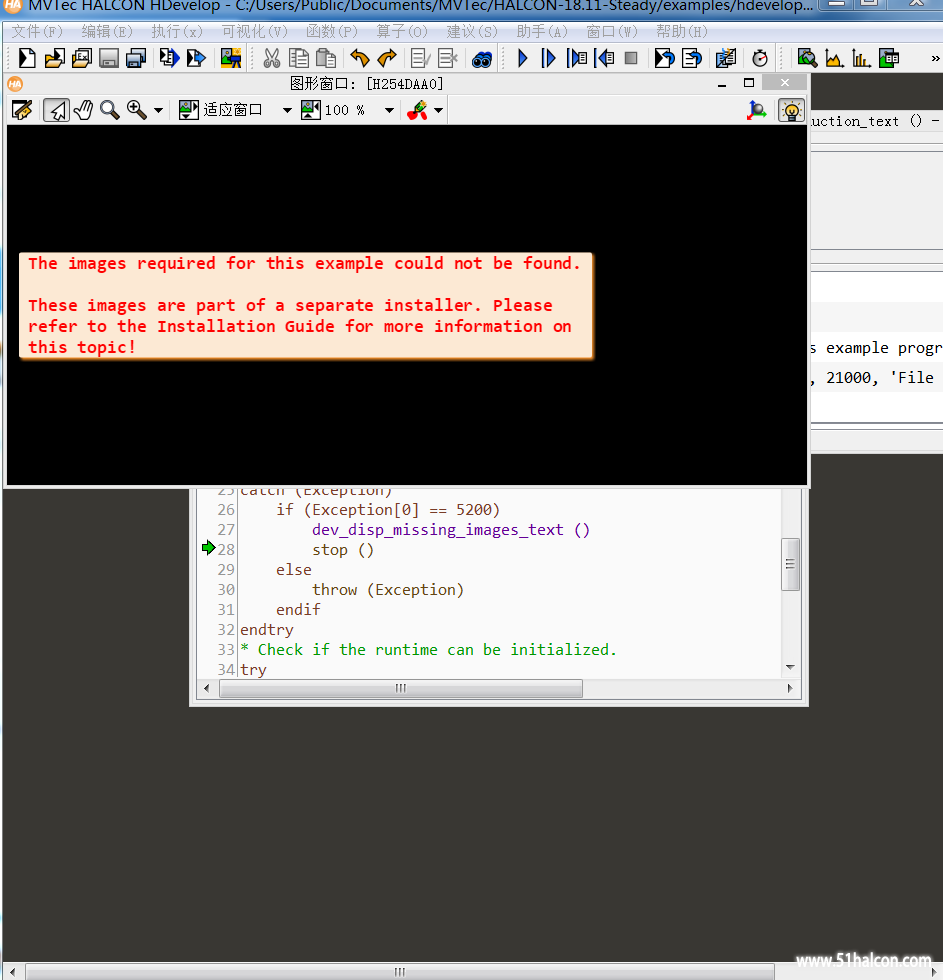Open the 建议(S) menu

[472, 31]
